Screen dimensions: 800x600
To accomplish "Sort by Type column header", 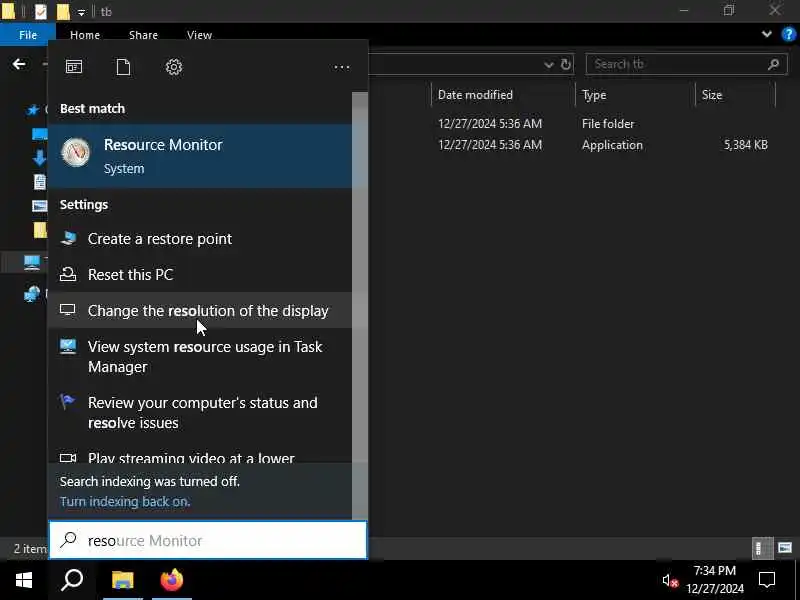I will (635, 95).
